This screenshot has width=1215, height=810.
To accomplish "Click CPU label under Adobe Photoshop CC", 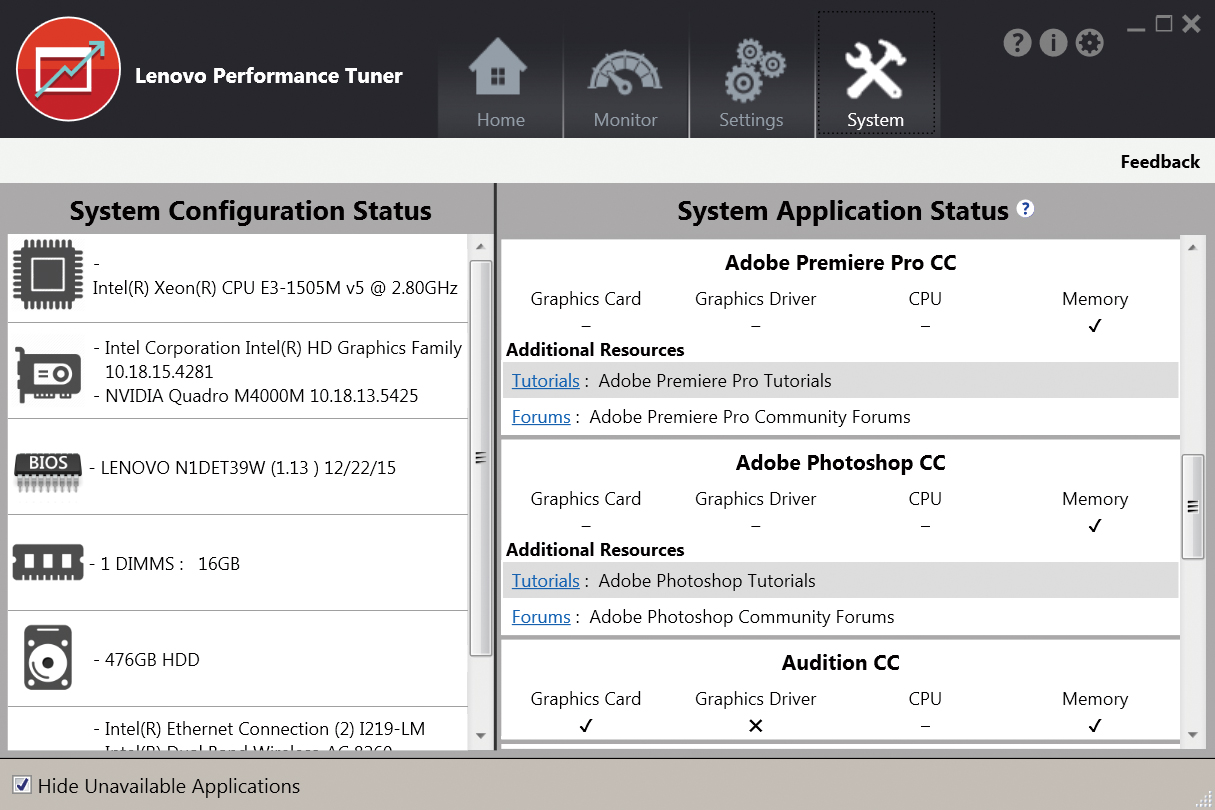I will tap(925, 499).
